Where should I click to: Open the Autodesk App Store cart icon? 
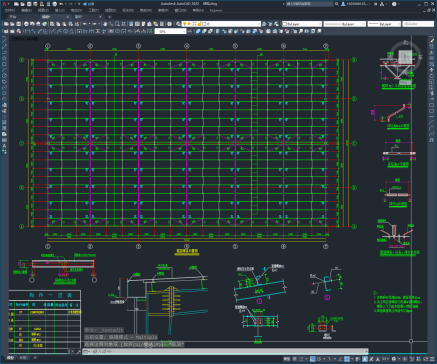click(376, 4)
